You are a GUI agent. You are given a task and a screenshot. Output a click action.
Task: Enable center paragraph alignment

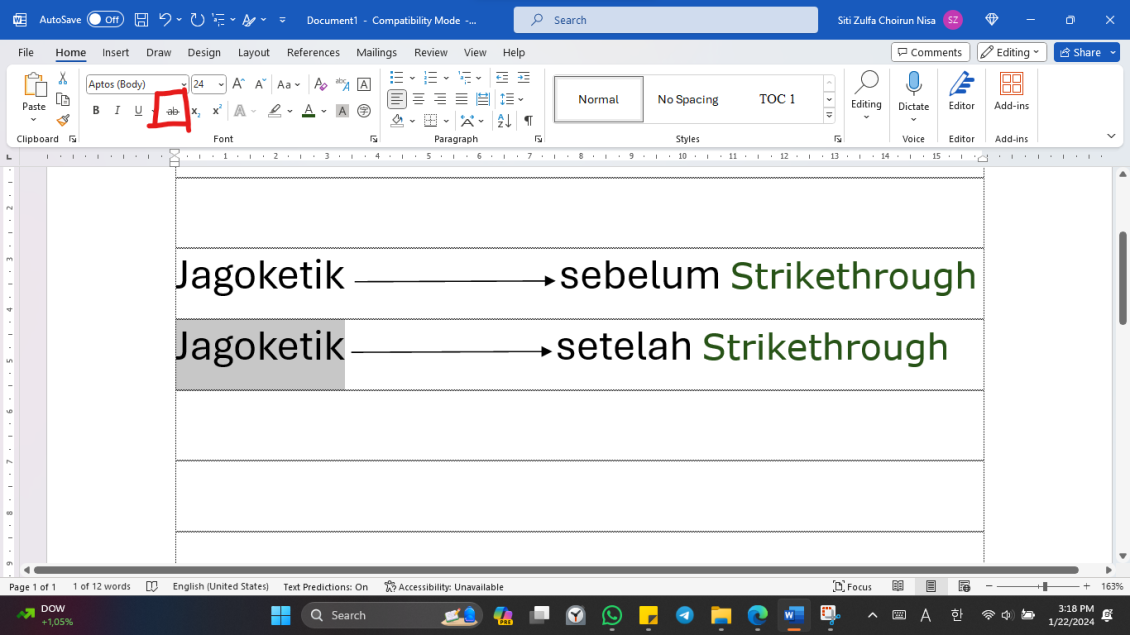(418, 98)
